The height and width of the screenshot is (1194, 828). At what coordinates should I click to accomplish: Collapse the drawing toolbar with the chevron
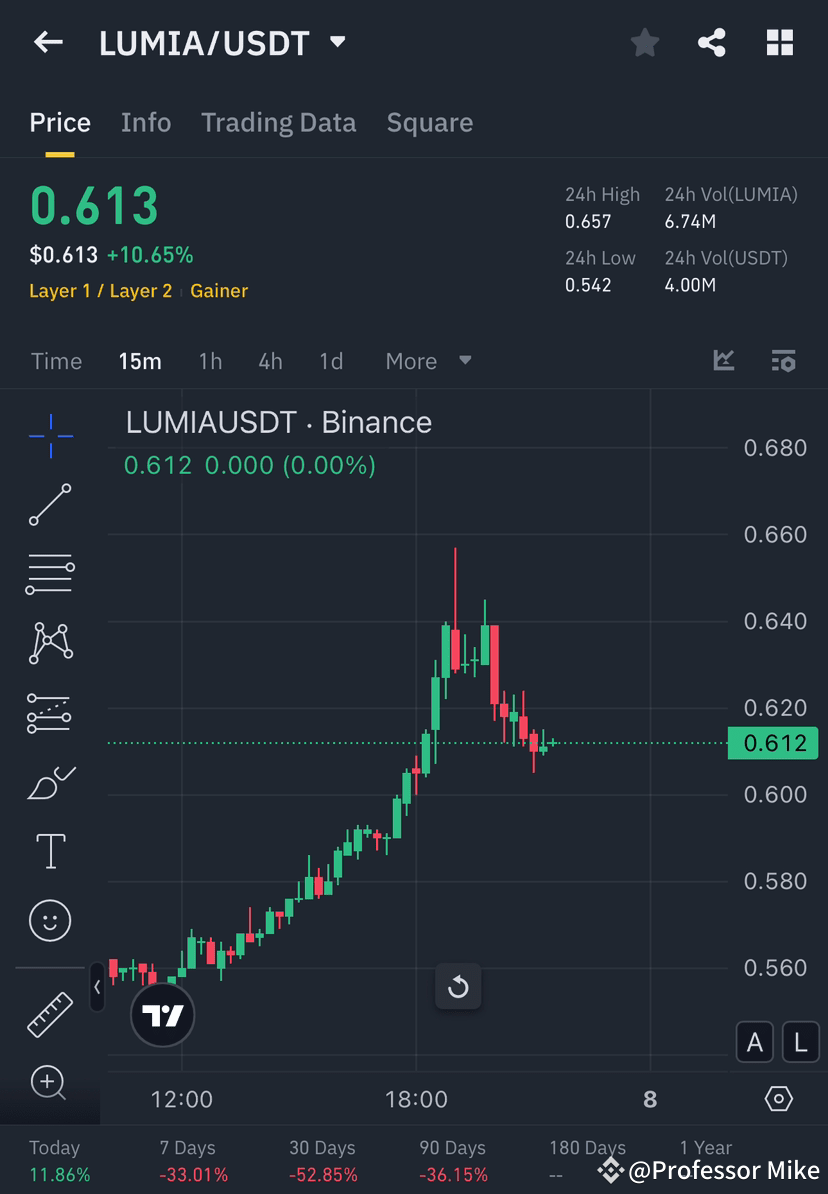click(97, 988)
